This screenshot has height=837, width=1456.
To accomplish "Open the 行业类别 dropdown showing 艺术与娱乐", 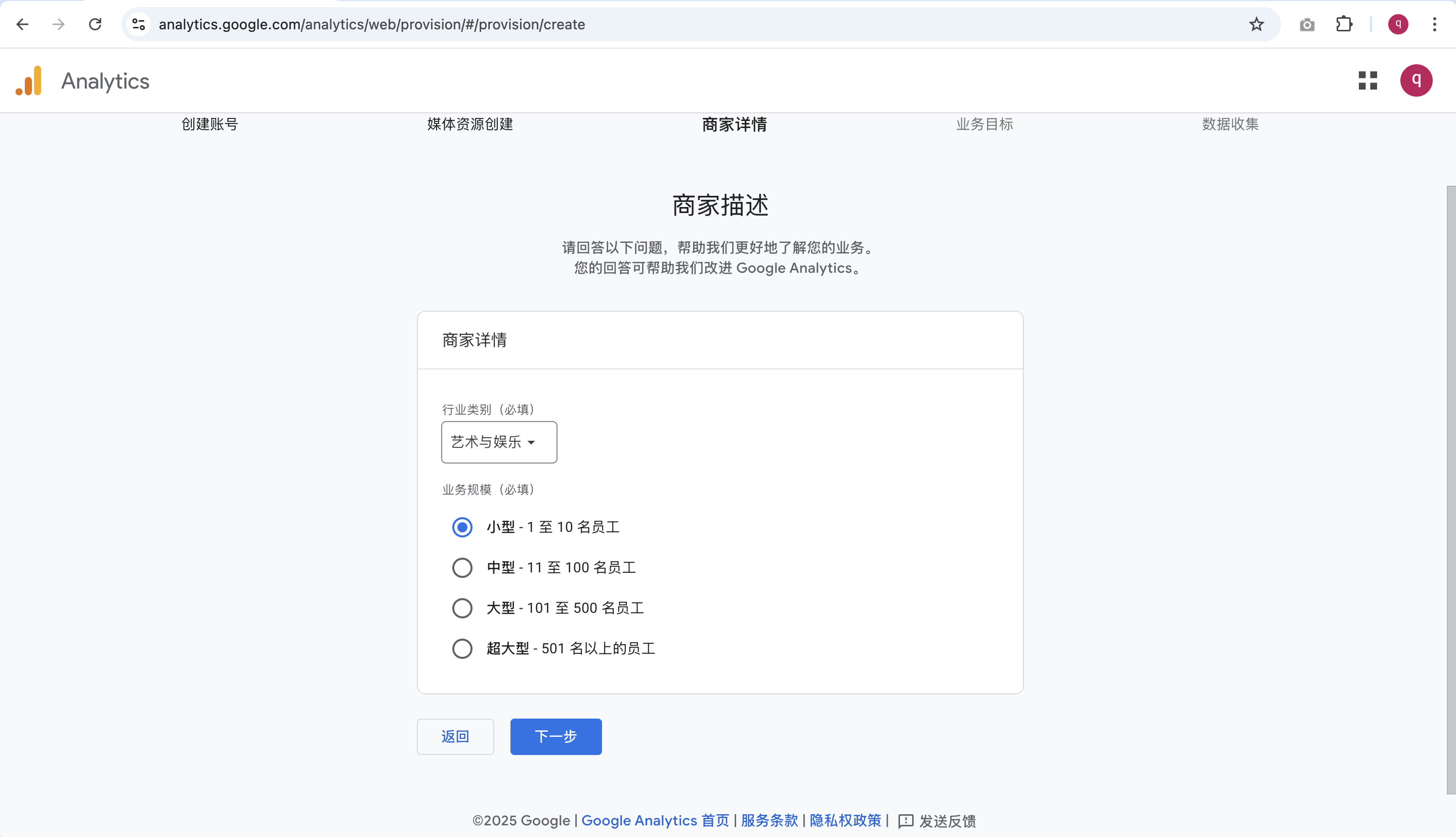I will tap(499, 442).
